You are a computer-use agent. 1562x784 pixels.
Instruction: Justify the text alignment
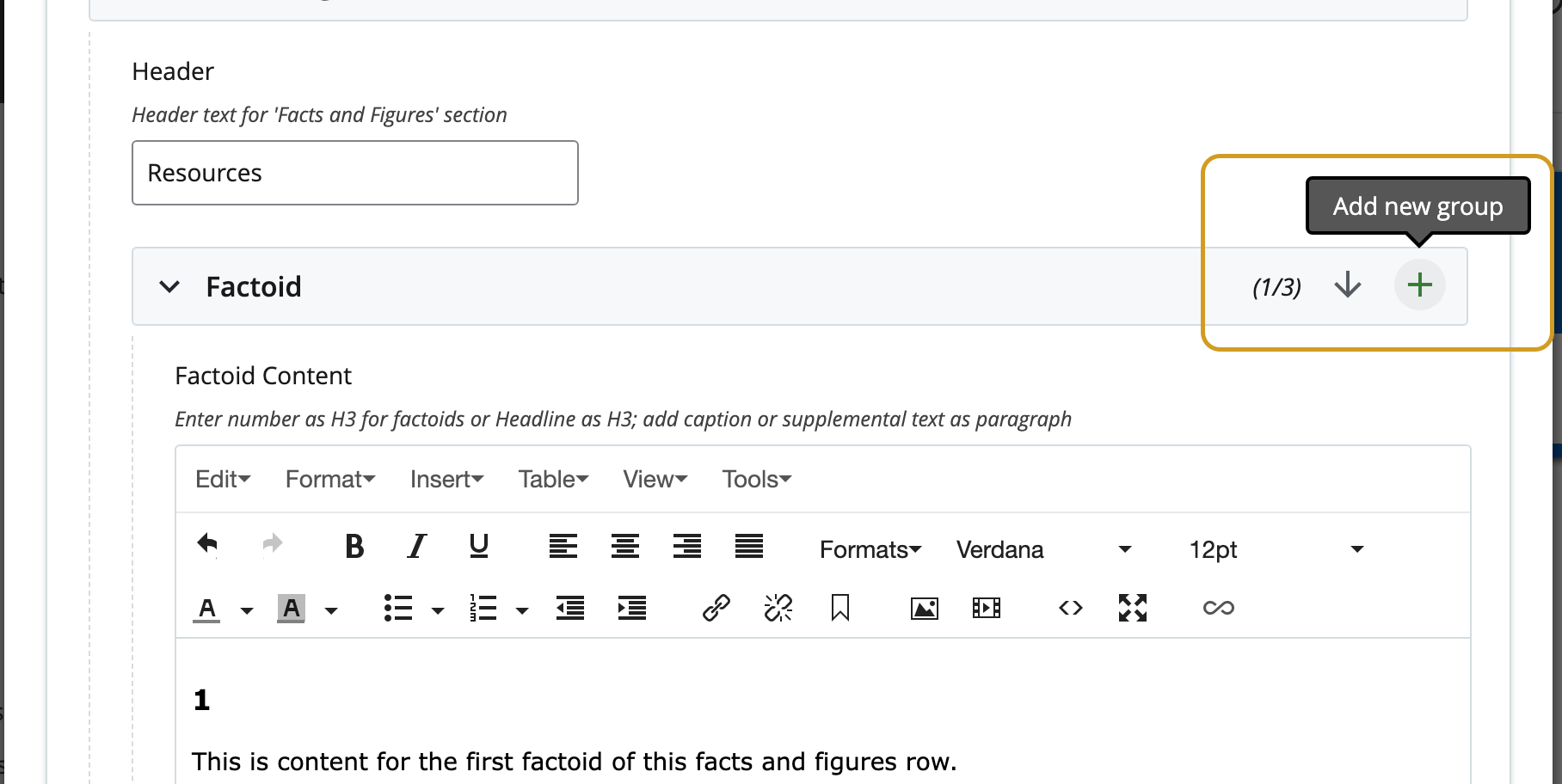click(749, 546)
